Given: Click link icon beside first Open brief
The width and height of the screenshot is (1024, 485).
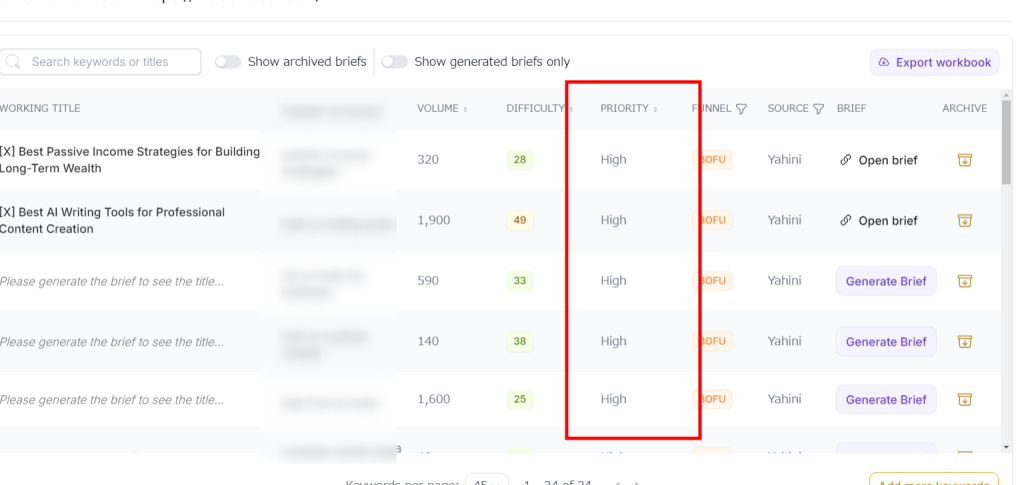Looking at the screenshot, I should click(x=845, y=160).
